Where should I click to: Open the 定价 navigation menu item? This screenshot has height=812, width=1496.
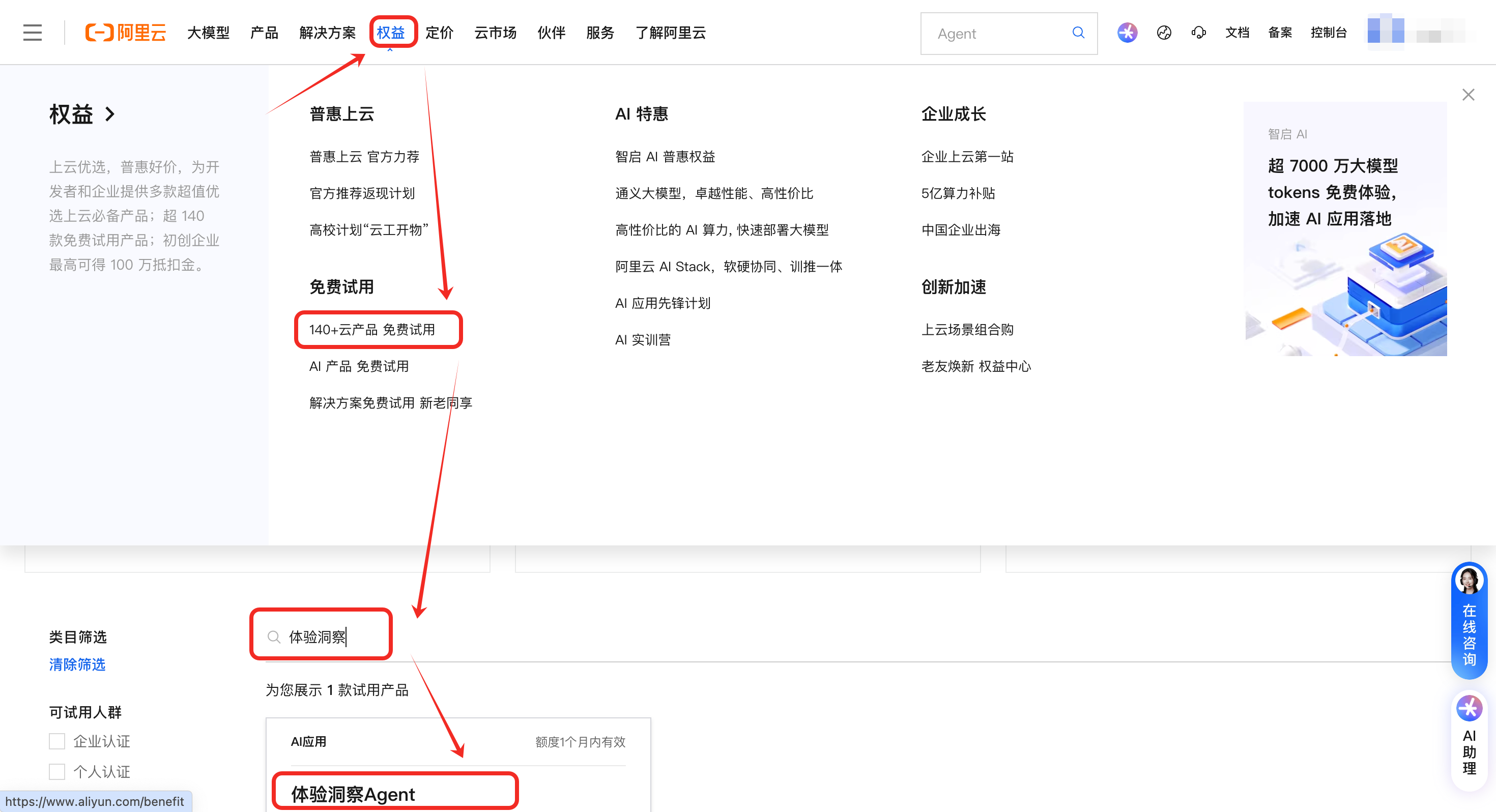[439, 33]
